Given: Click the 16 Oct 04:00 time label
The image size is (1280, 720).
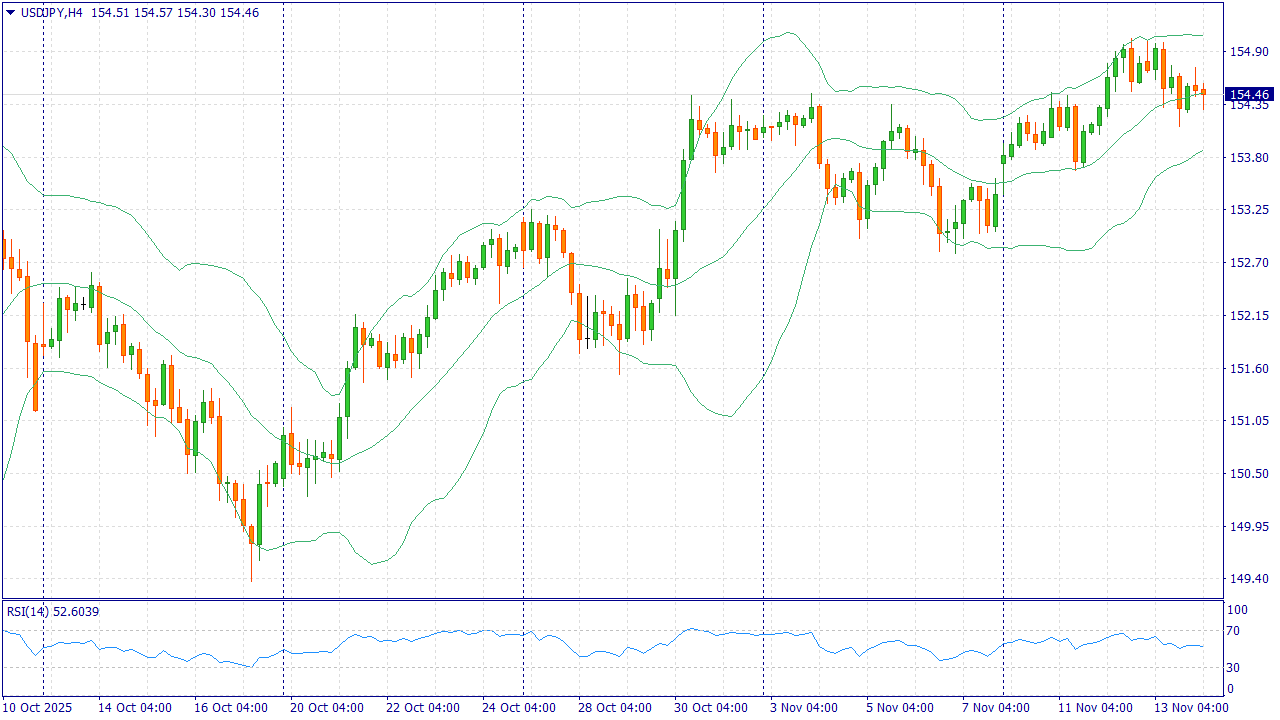Looking at the screenshot, I should click(231, 707).
